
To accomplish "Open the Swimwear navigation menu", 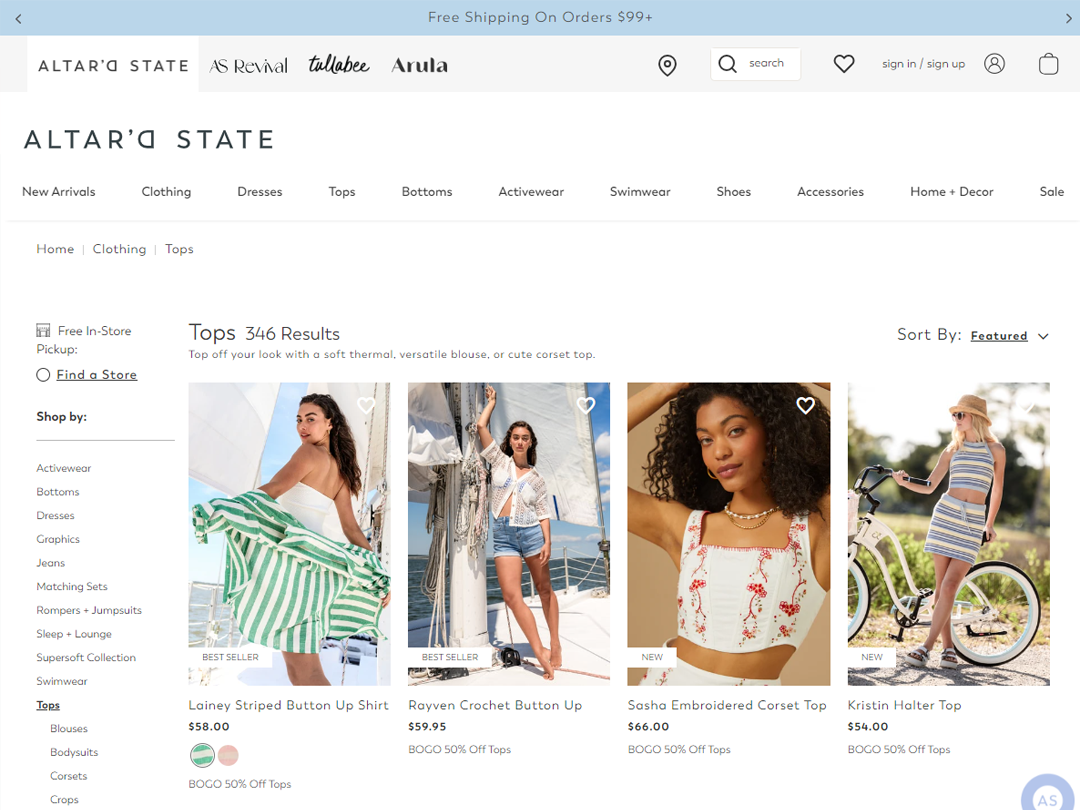I will pyautogui.click(x=640, y=191).
